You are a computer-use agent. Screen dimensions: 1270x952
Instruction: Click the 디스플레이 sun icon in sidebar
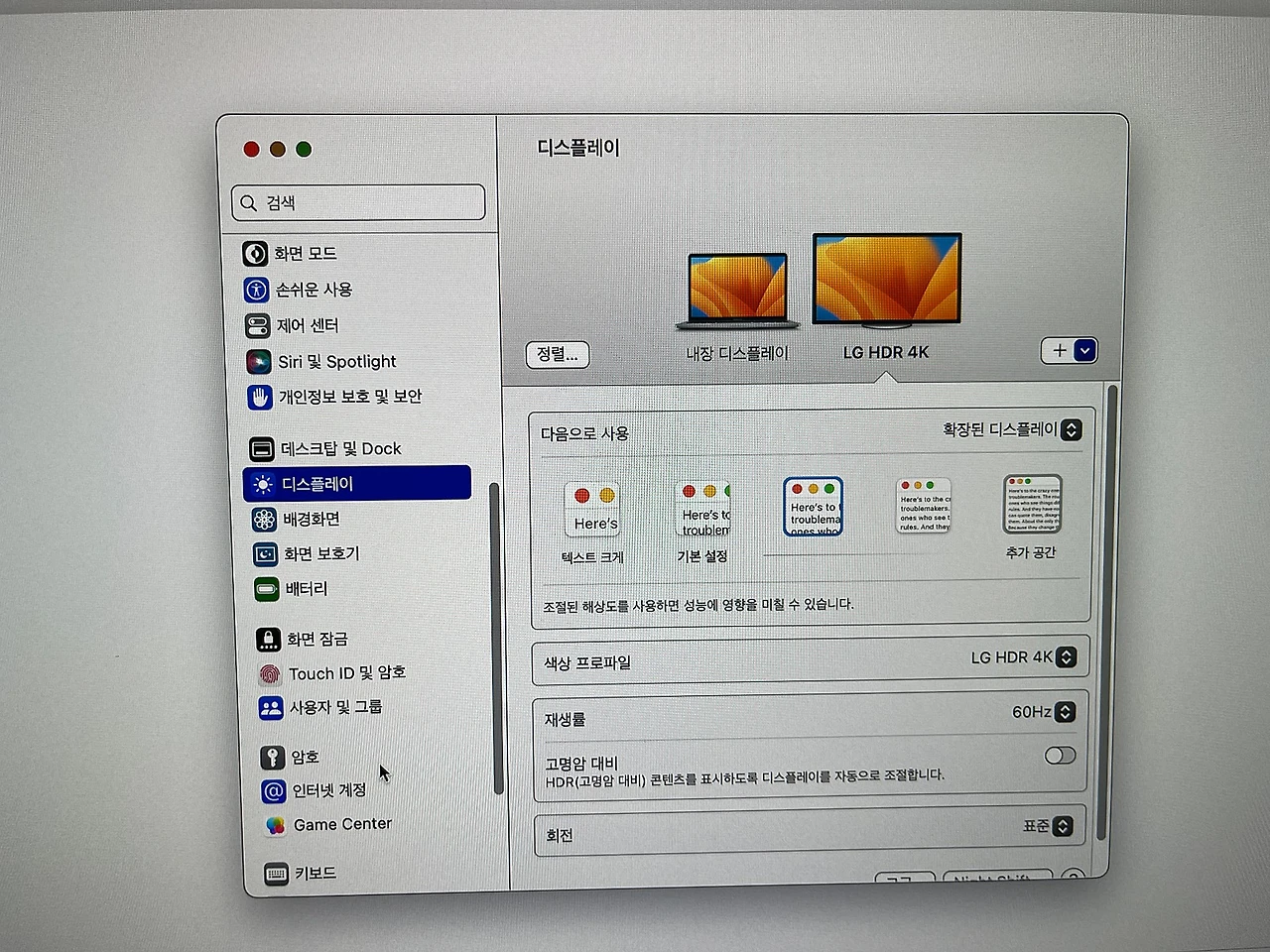point(263,484)
